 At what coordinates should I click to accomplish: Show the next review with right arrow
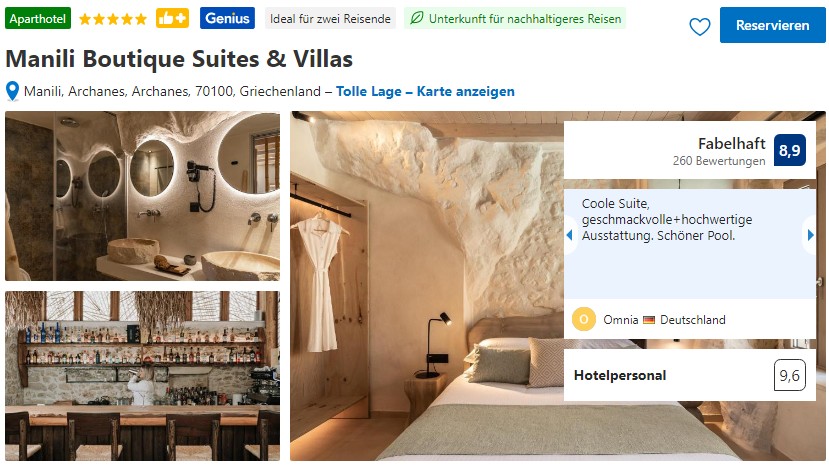pyautogui.click(x=810, y=235)
